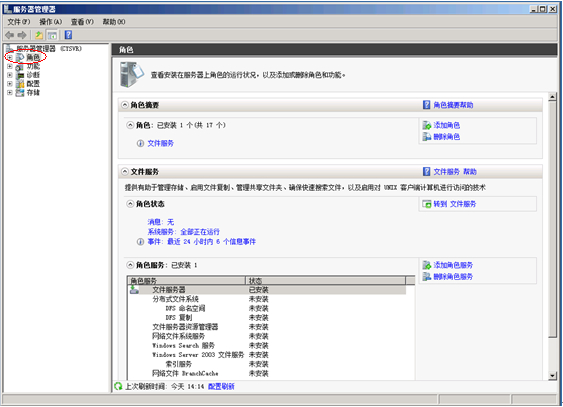Collapse the 角色状态 subsection

(x=130, y=204)
